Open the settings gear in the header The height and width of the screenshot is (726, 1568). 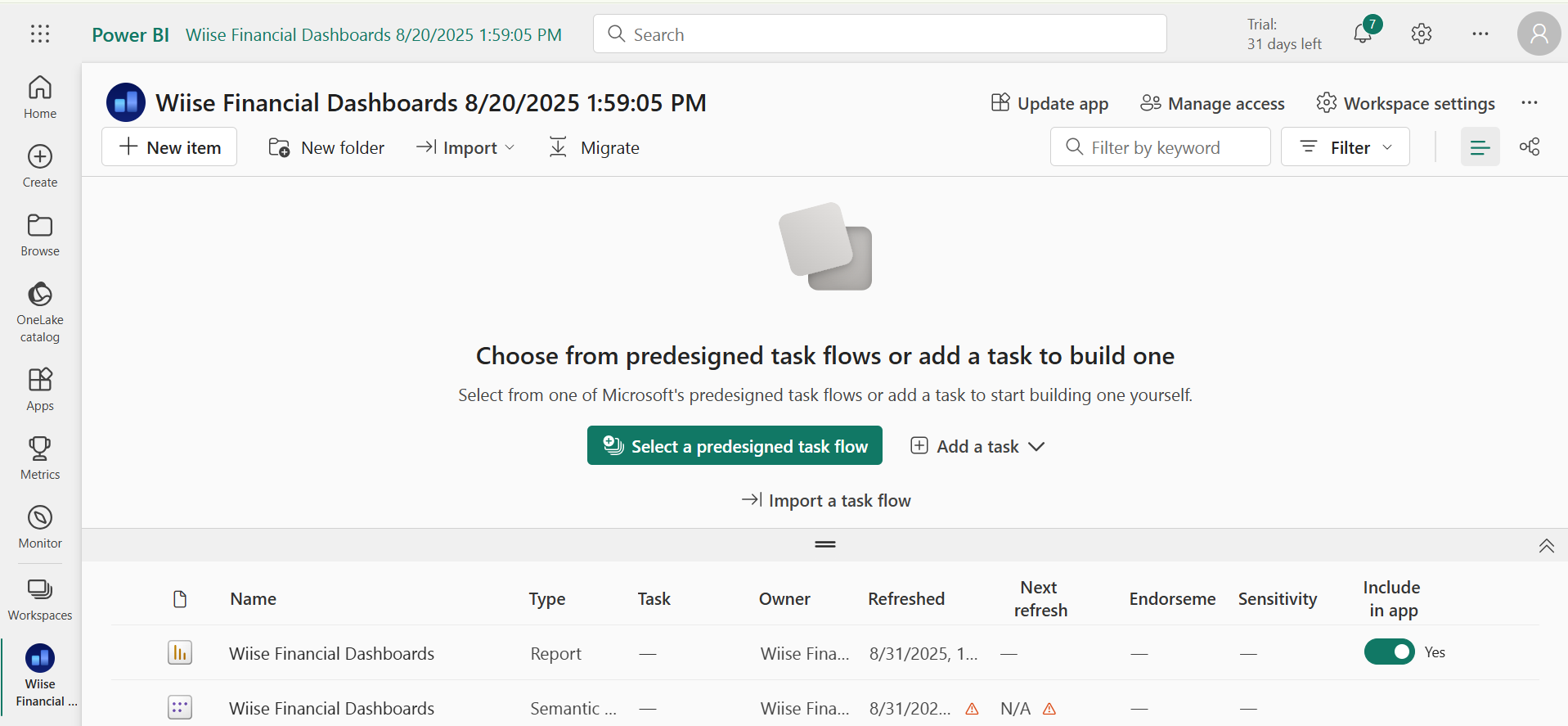click(1422, 34)
